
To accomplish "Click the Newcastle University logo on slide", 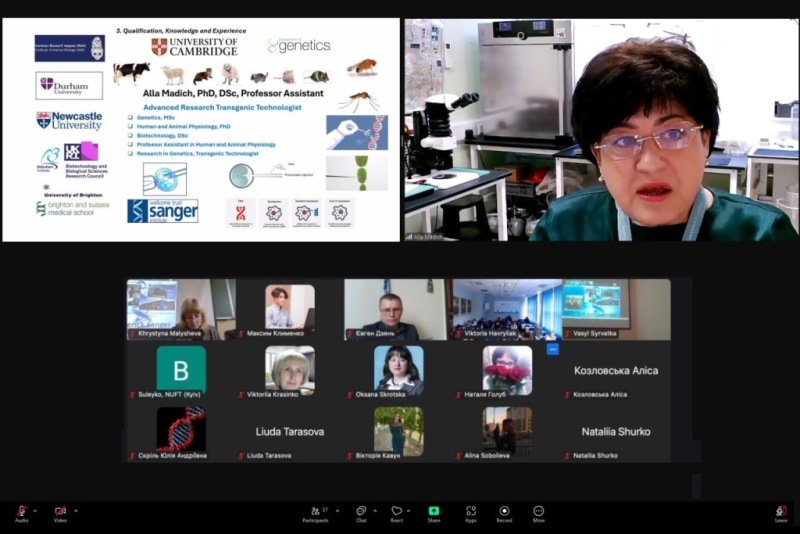I will tap(69, 121).
